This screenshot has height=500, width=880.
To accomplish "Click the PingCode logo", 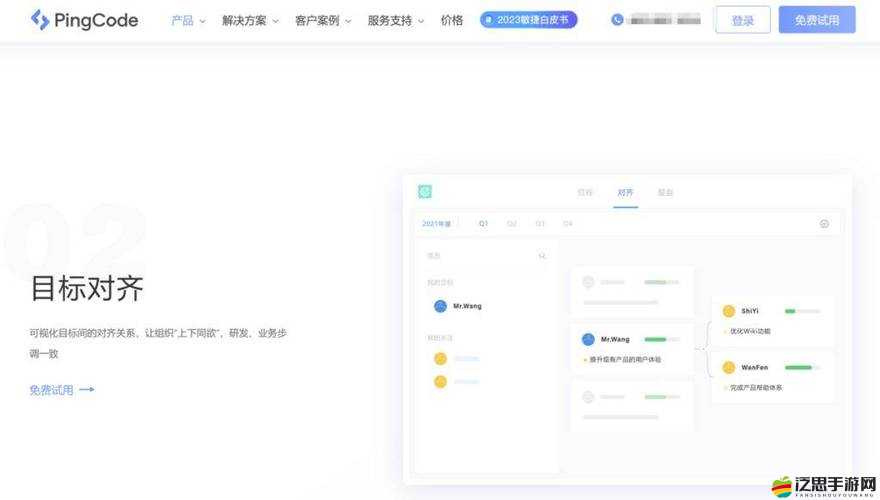I will tap(84, 20).
